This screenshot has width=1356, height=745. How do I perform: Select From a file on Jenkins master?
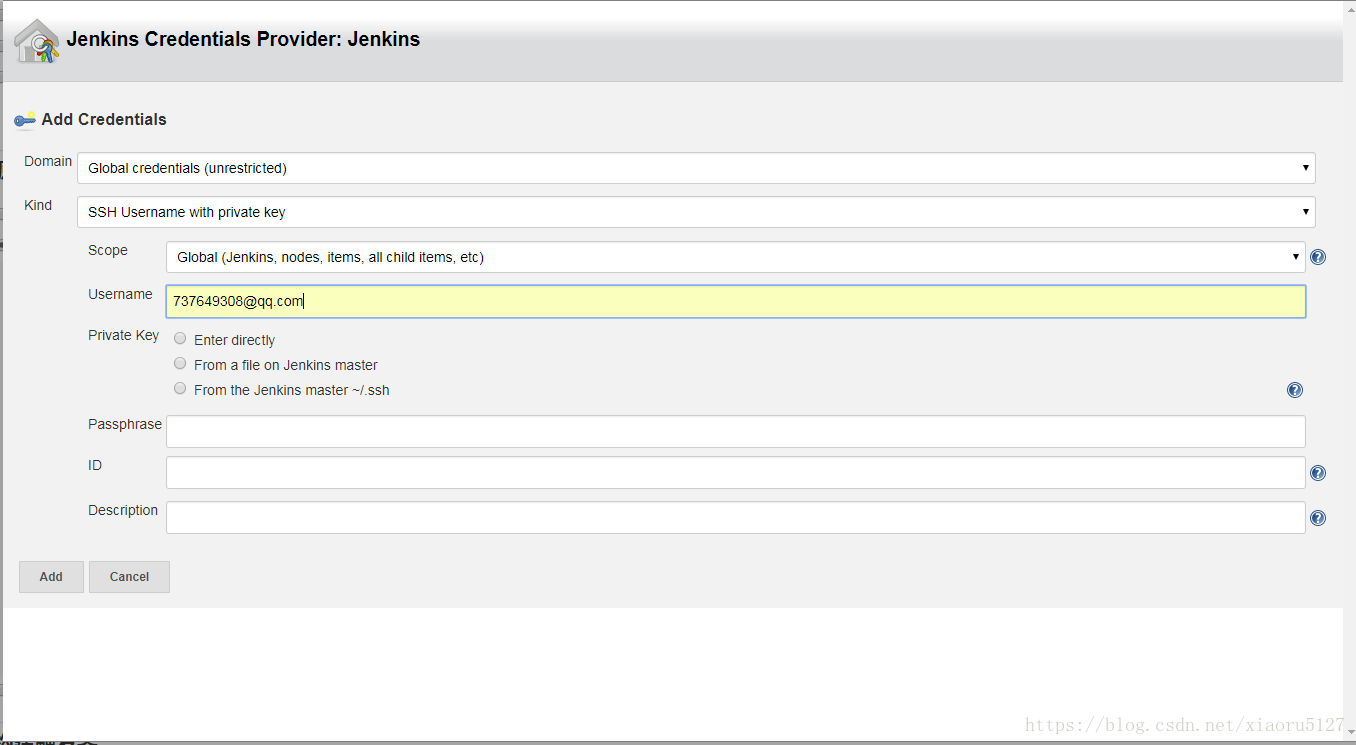click(x=180, y=364)
